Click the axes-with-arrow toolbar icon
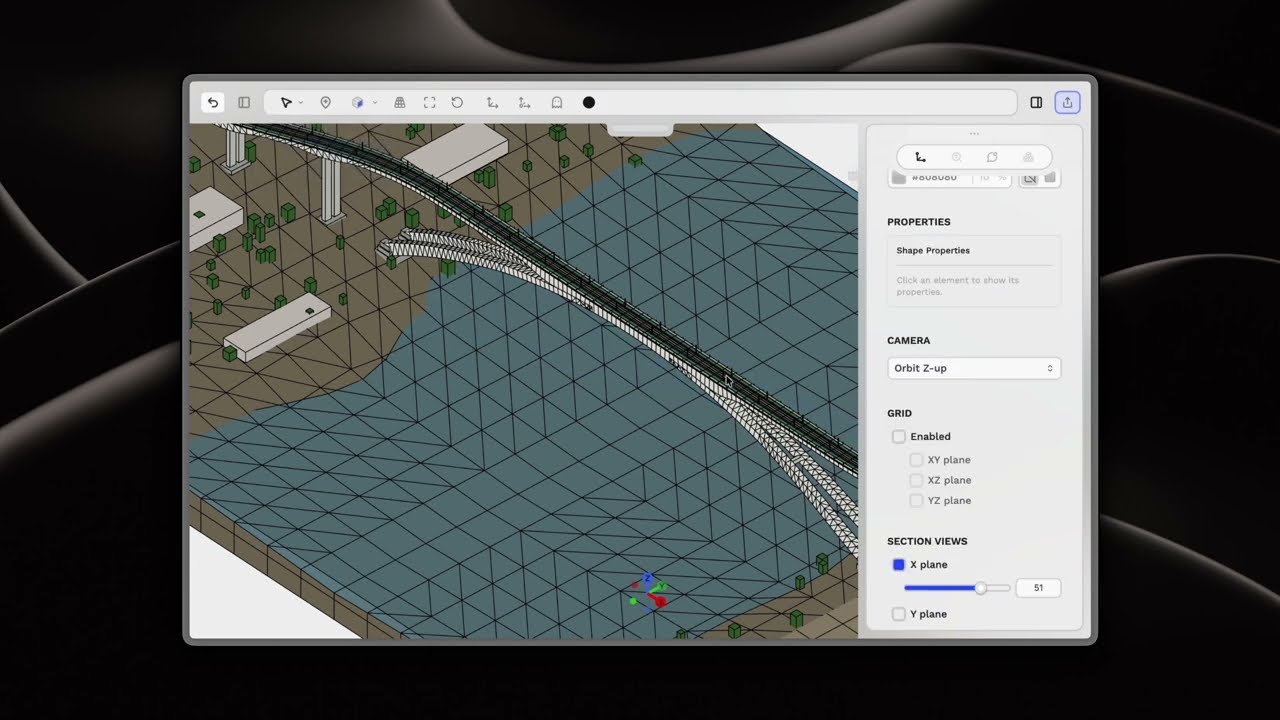This screenshot has height=720, width=1280. point(524,102)
